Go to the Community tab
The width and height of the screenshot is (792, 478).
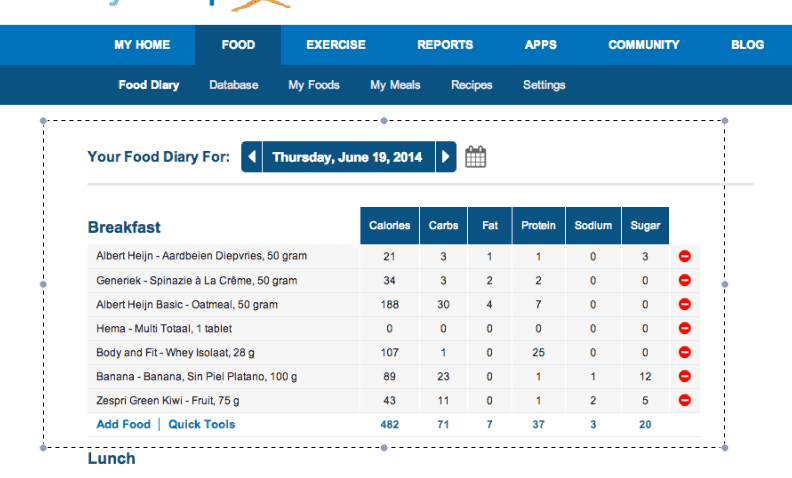[x=643, y=45]
